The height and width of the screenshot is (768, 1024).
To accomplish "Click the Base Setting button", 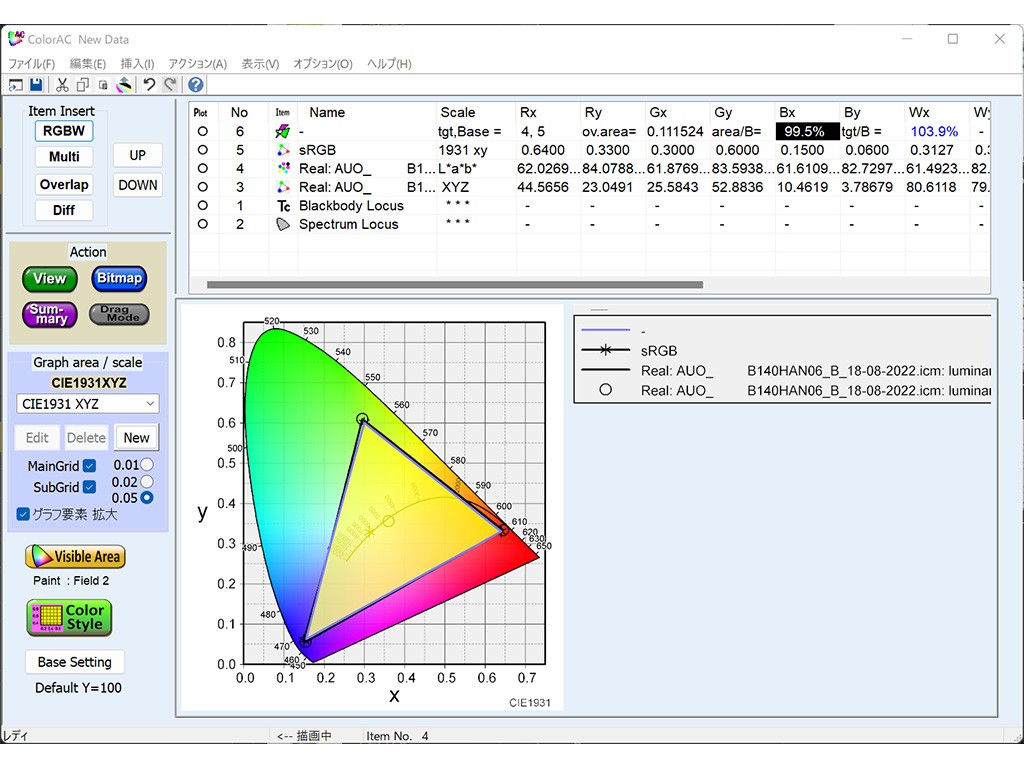I will (x=74, y=662).
